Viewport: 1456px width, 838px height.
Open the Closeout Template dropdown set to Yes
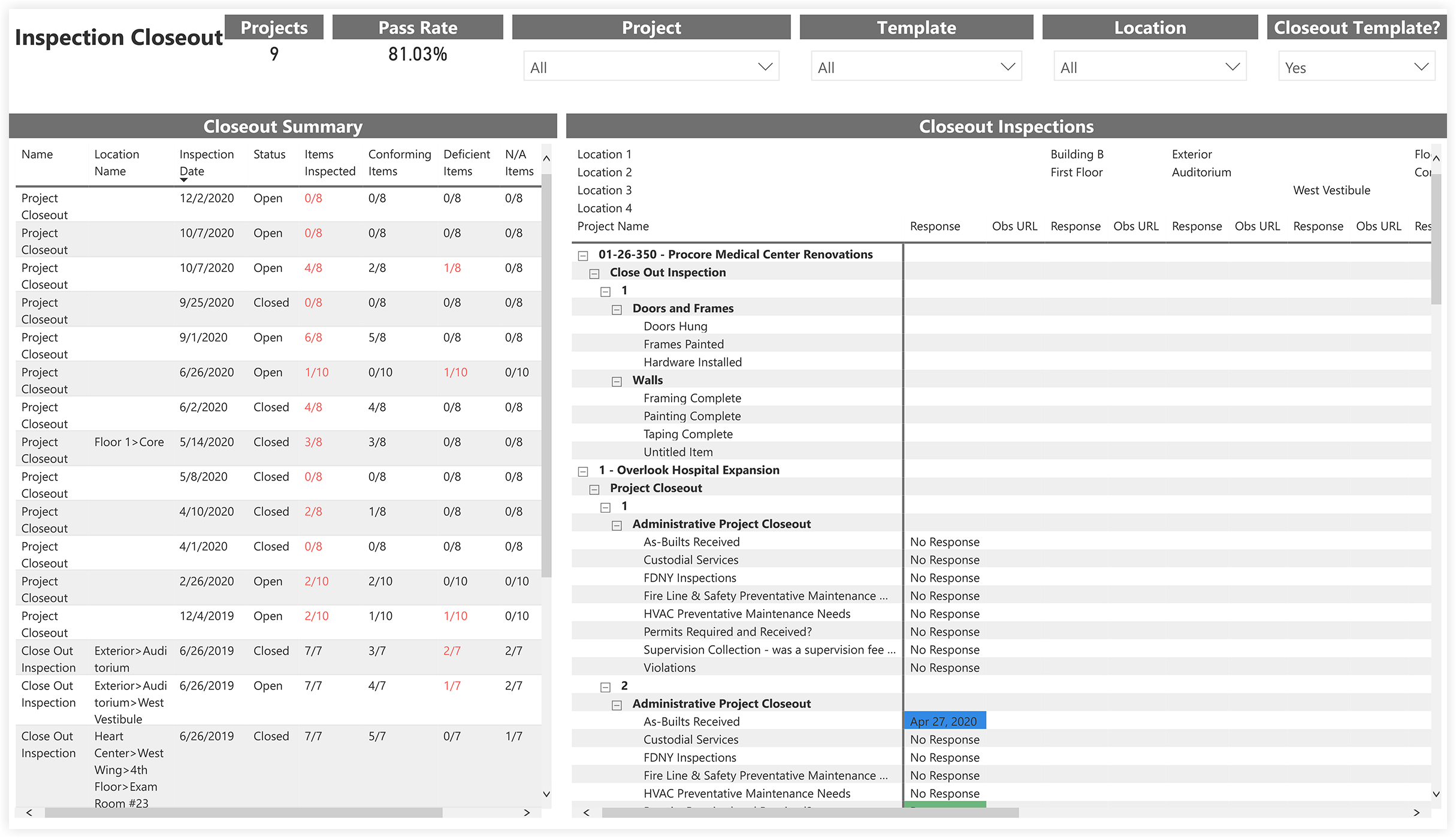1357,67
